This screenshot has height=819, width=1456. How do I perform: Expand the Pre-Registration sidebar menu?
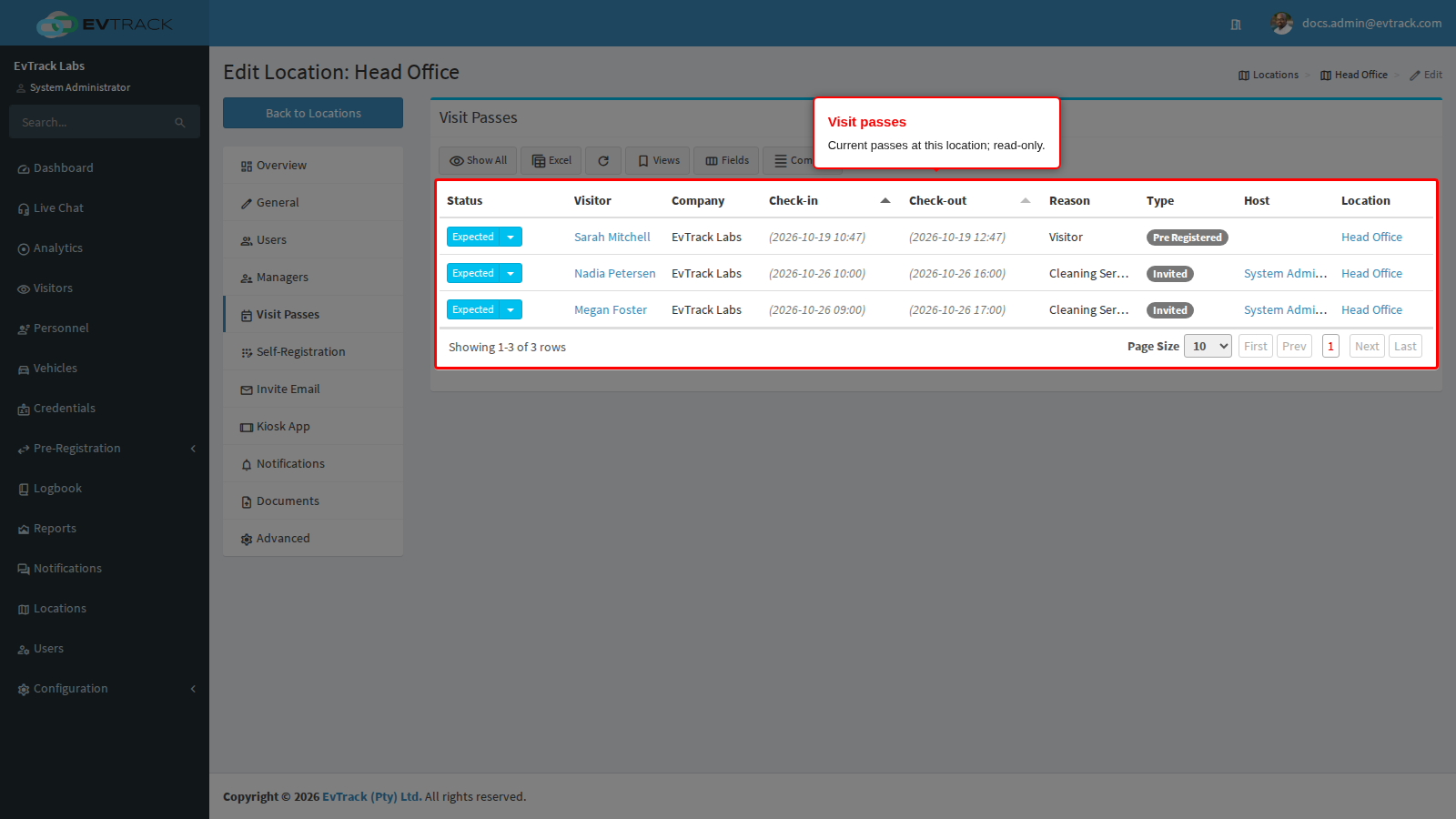[x=105, y=449]
